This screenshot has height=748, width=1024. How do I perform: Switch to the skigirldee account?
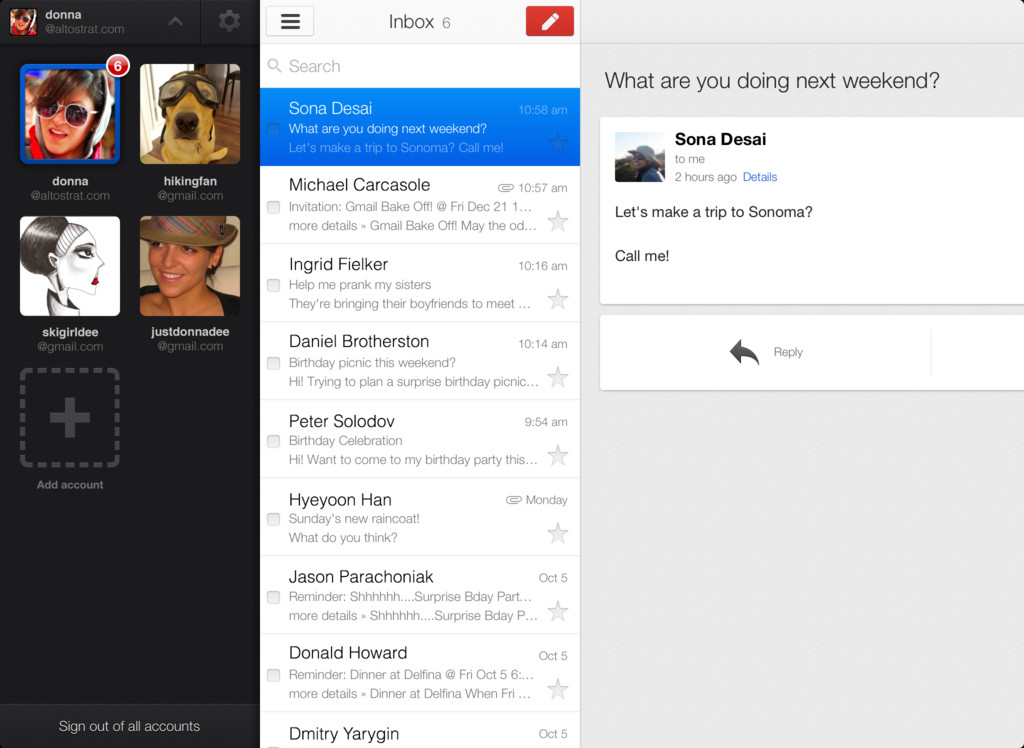coord(70,266)
